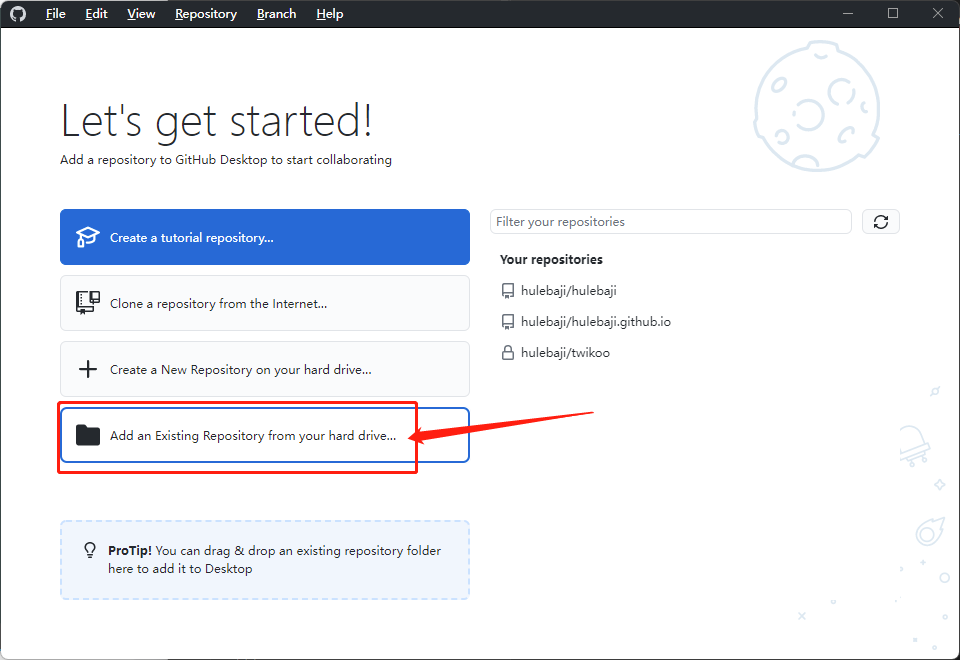
Task: Click the ProTip drag and drop text
Action: 274,560
